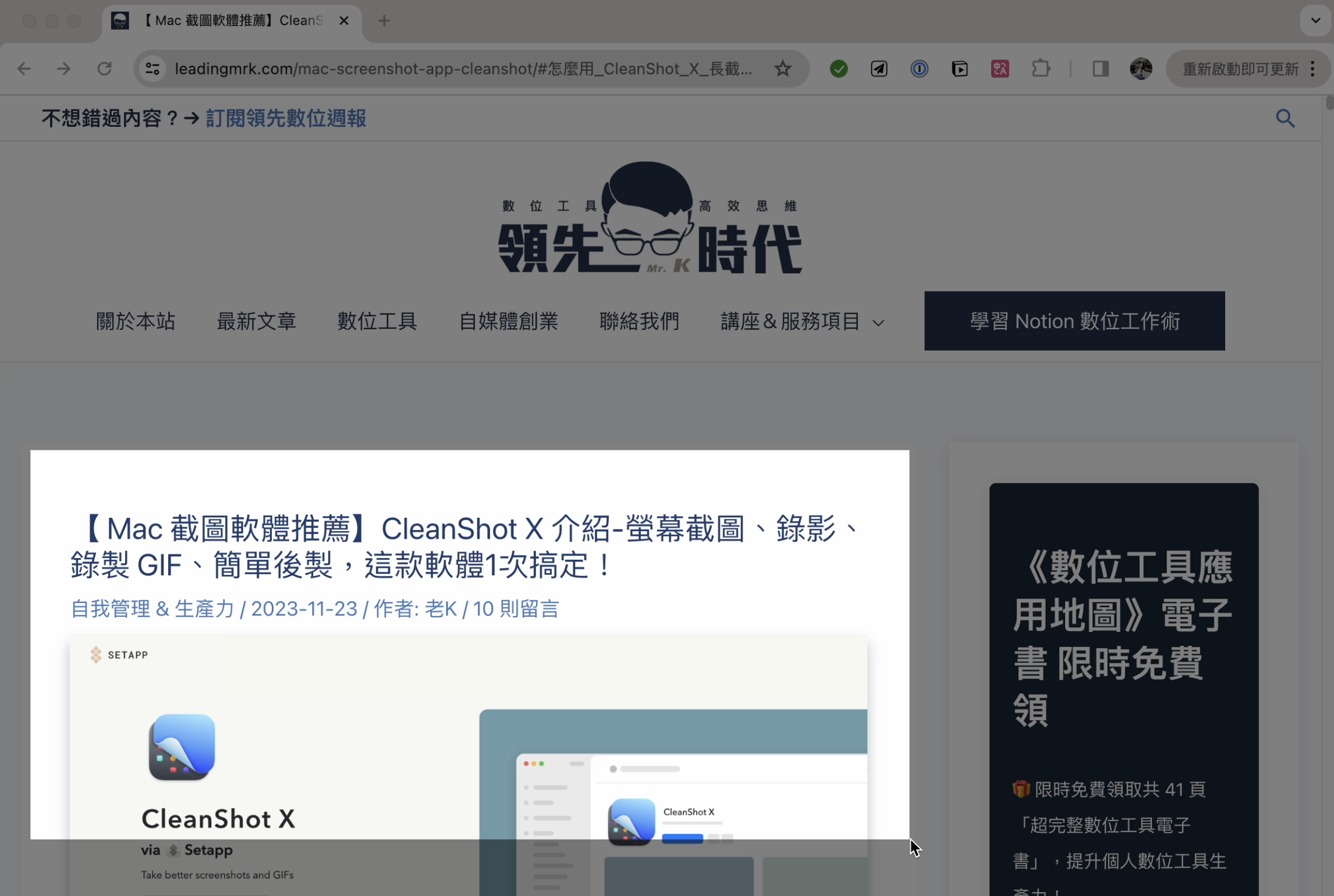Click the CleanShot X Setapp featured image
1334x896 pixels.
469,765
